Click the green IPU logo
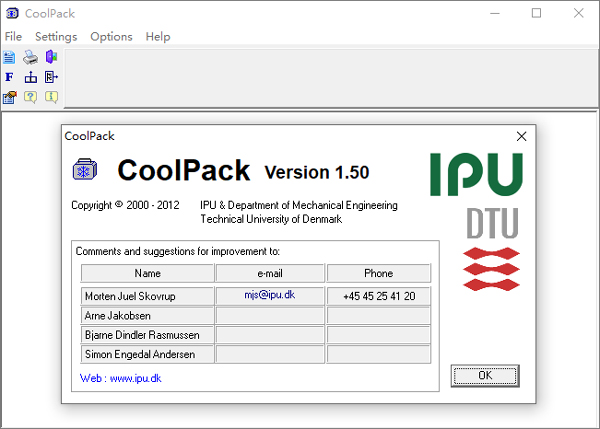 pyautogui.click(x=476, y=175)
